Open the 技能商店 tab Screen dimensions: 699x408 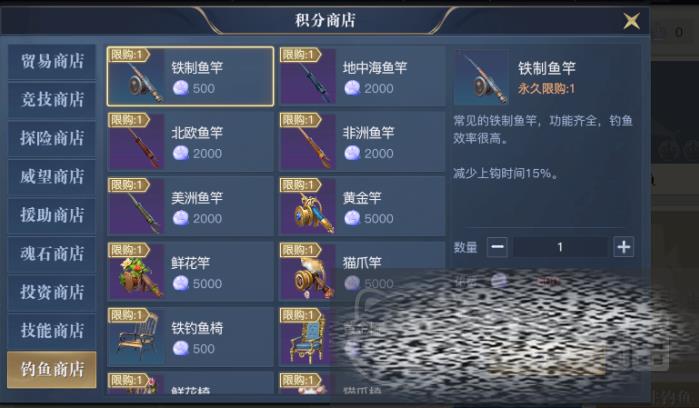coord(52,331)
